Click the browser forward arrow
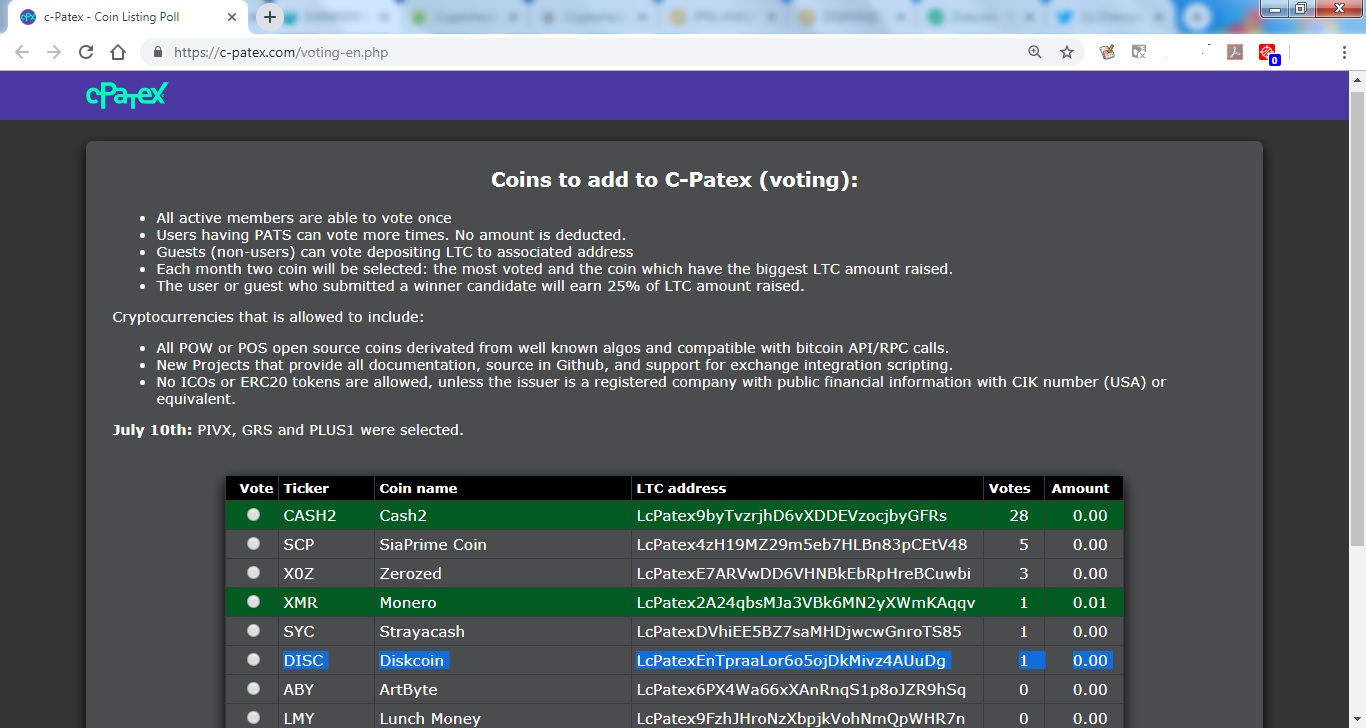Screen dimensions: 1366x728 click(x=54, y=52)
